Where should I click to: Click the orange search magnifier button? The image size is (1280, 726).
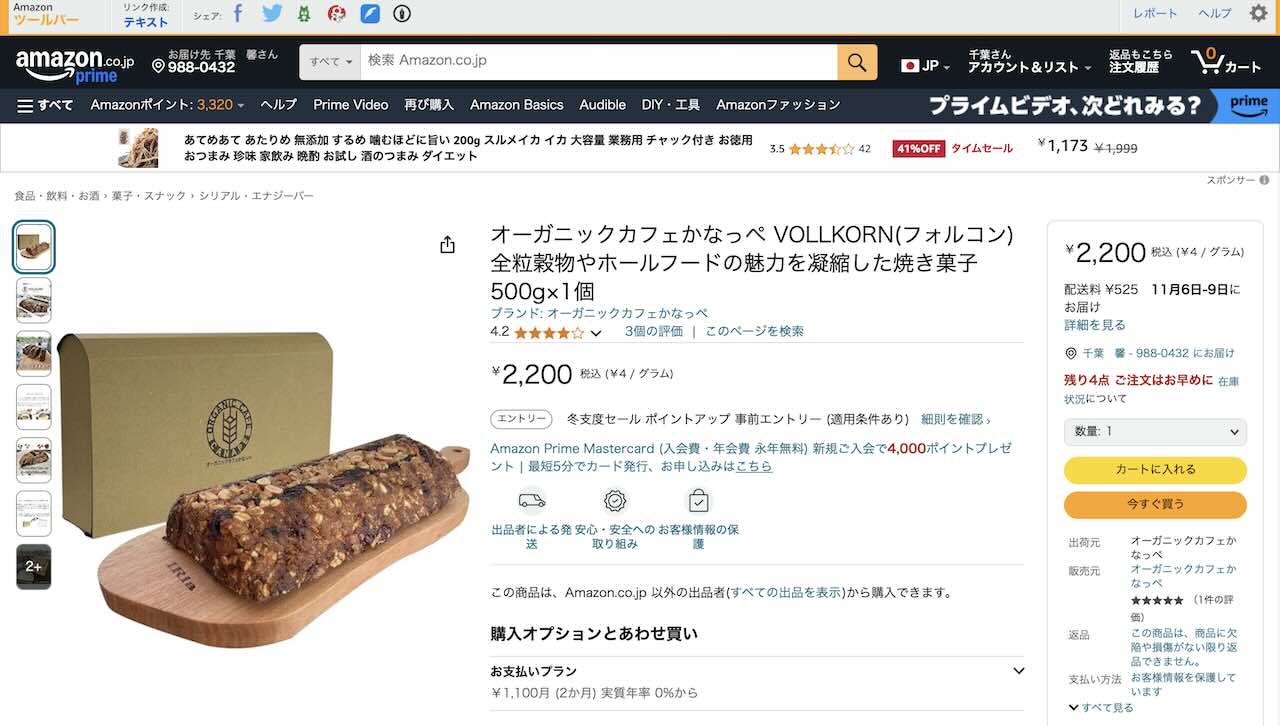point(857,62)
